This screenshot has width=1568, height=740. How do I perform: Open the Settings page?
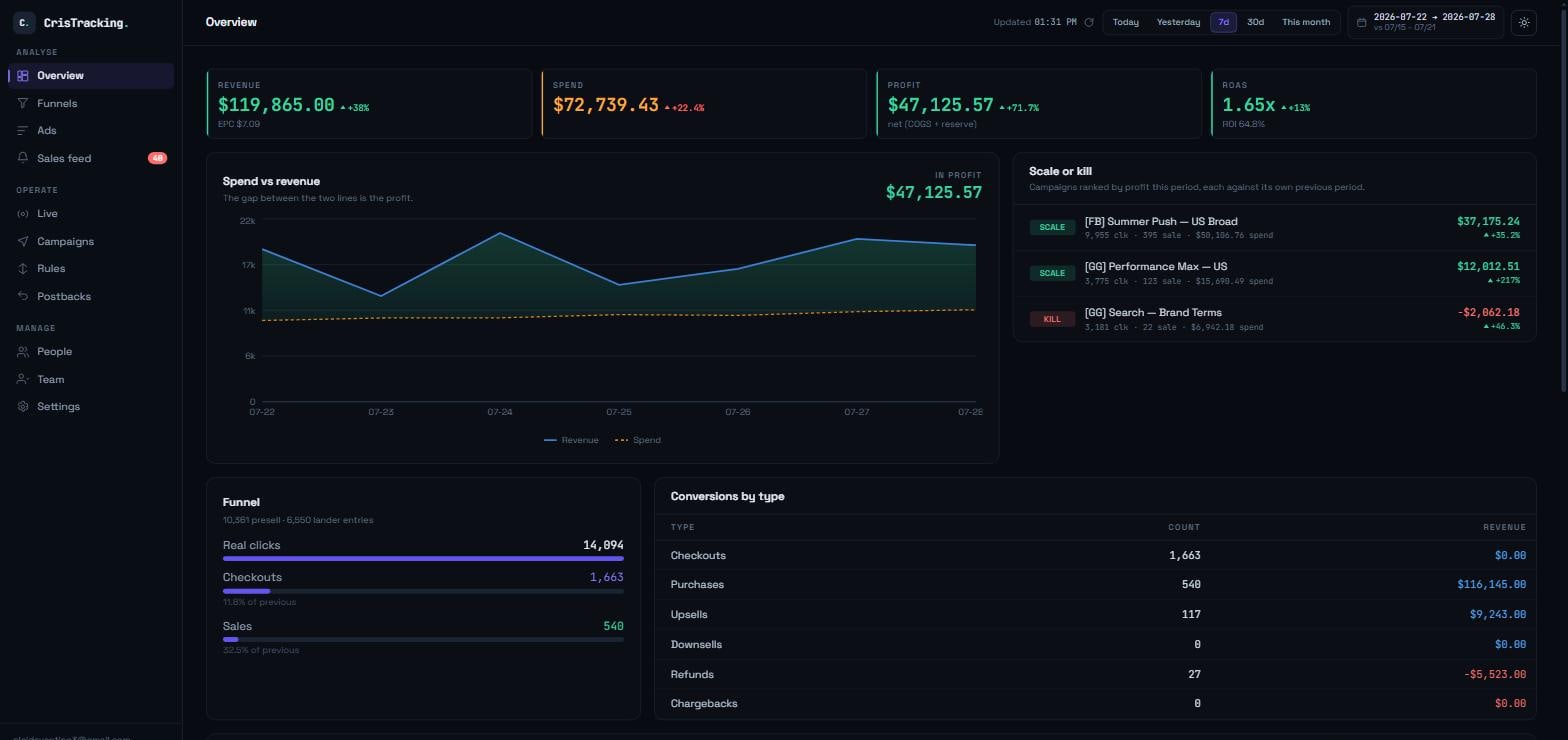click(91, 407)
